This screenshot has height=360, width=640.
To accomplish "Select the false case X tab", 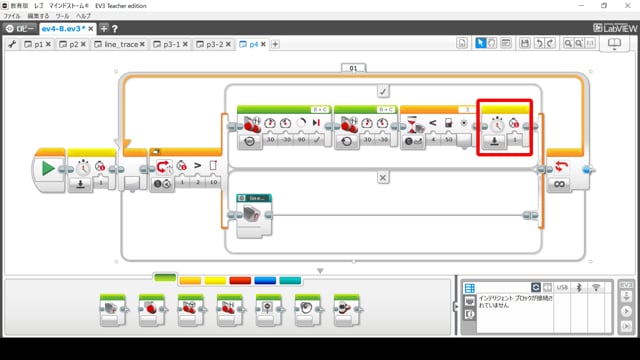I will (383, 178).
